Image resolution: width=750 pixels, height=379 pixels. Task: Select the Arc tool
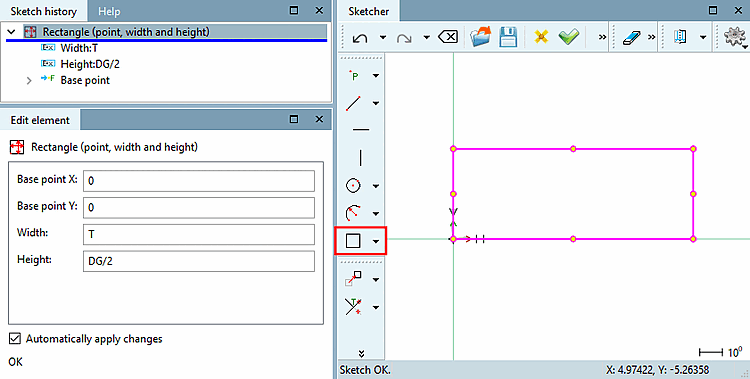(353, 213)
